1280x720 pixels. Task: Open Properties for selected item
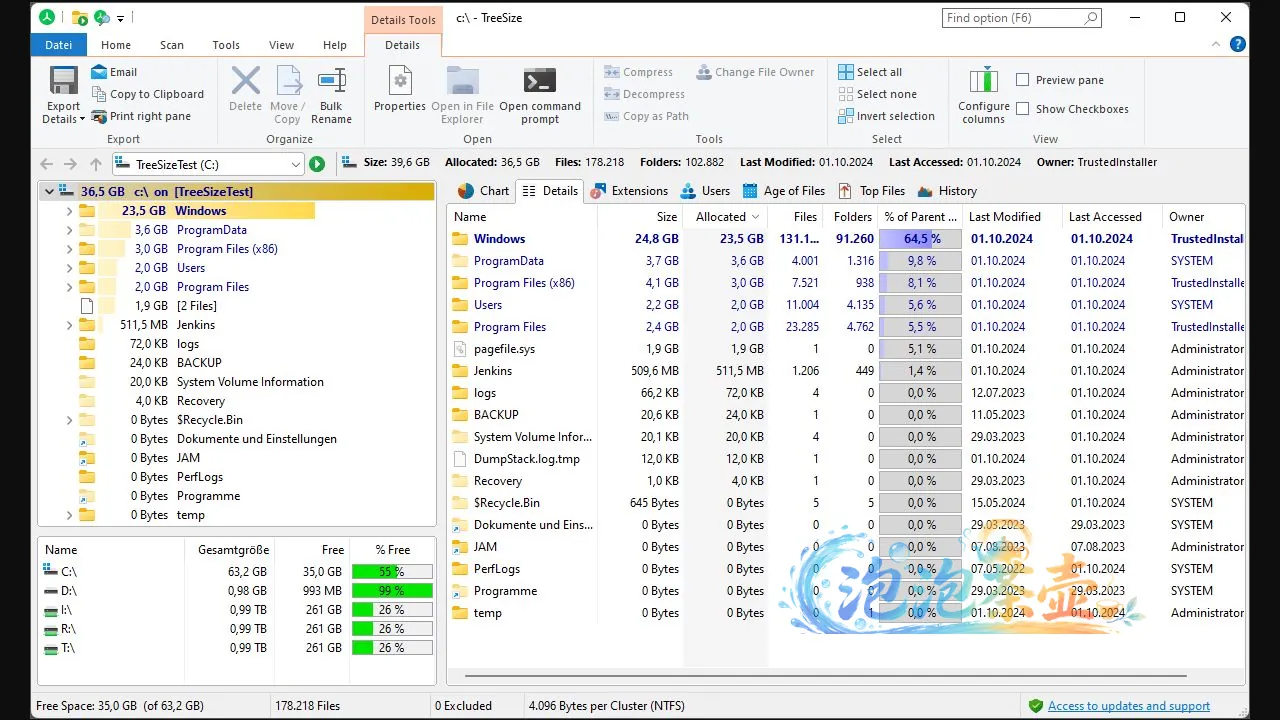(400, 88)
